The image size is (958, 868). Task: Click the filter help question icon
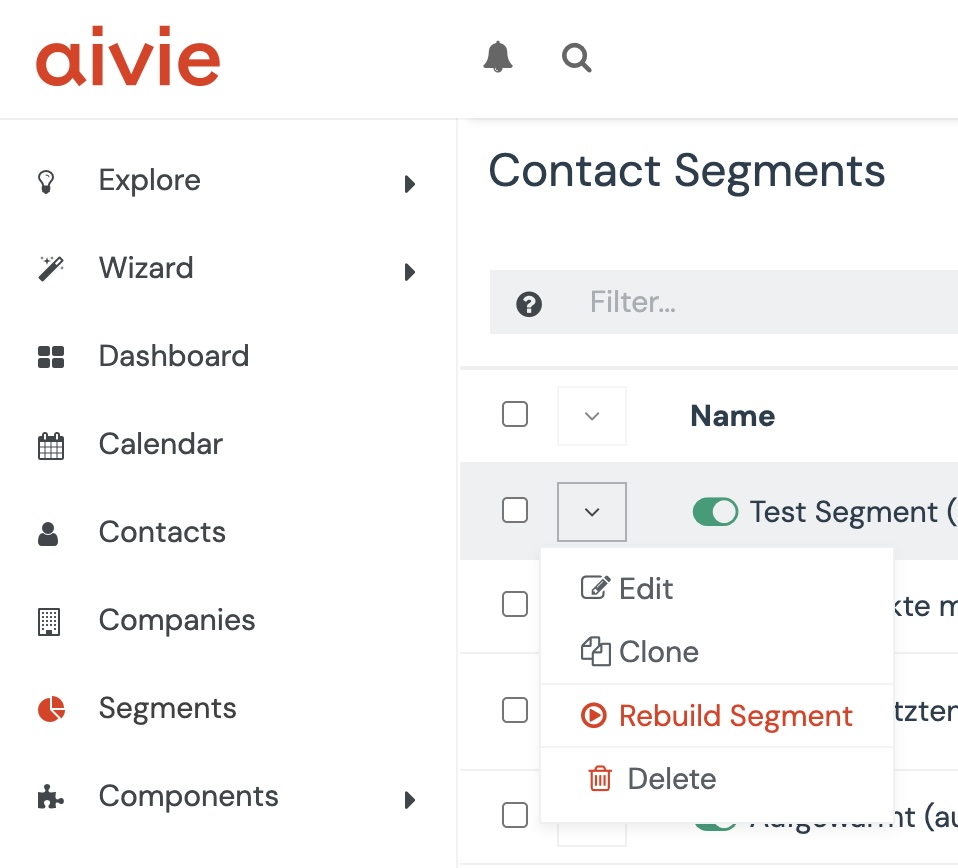529,305
